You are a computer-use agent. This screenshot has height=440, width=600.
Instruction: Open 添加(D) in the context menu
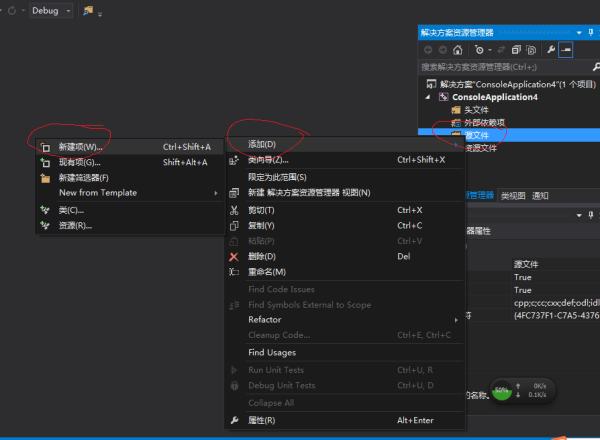click(x=346, y=144)
